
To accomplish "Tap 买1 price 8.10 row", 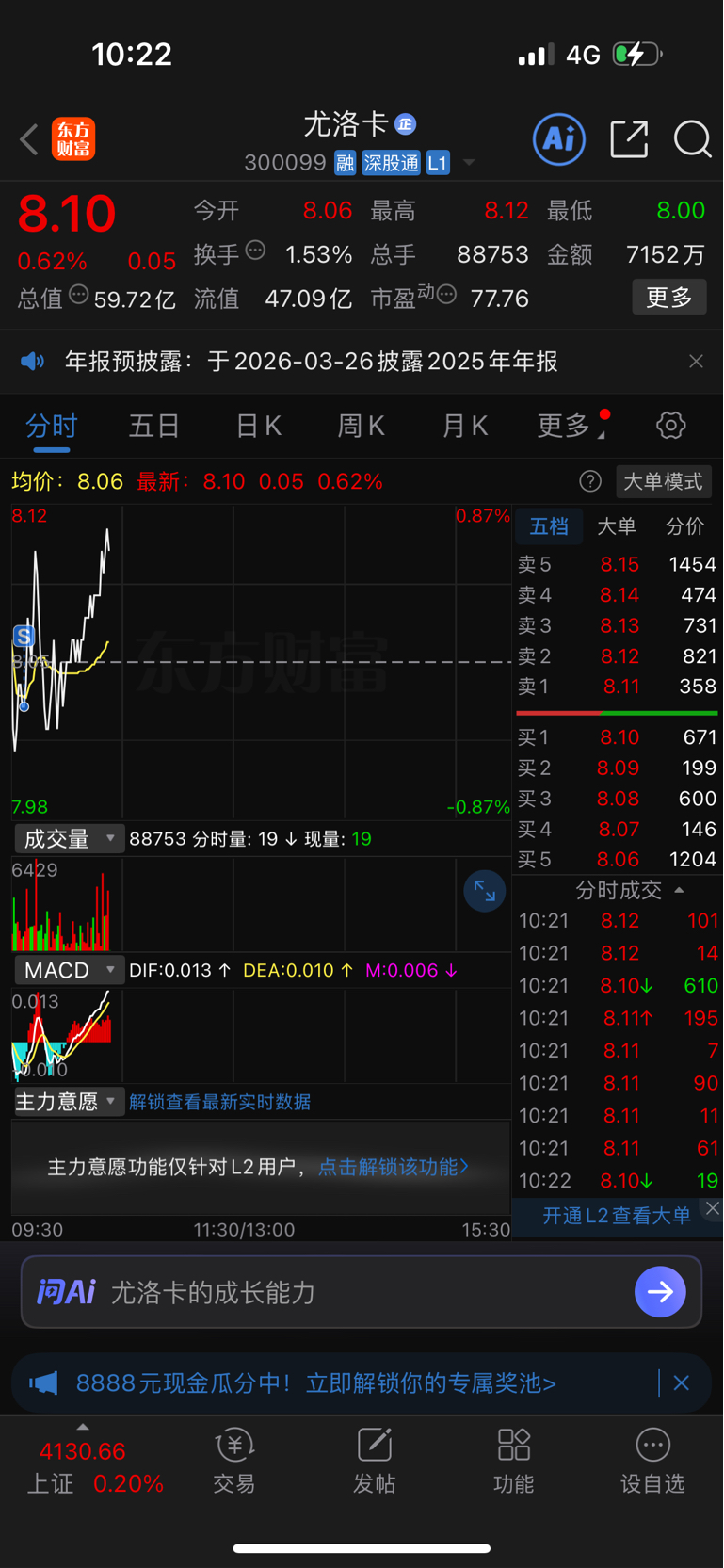I will point(618,737).
